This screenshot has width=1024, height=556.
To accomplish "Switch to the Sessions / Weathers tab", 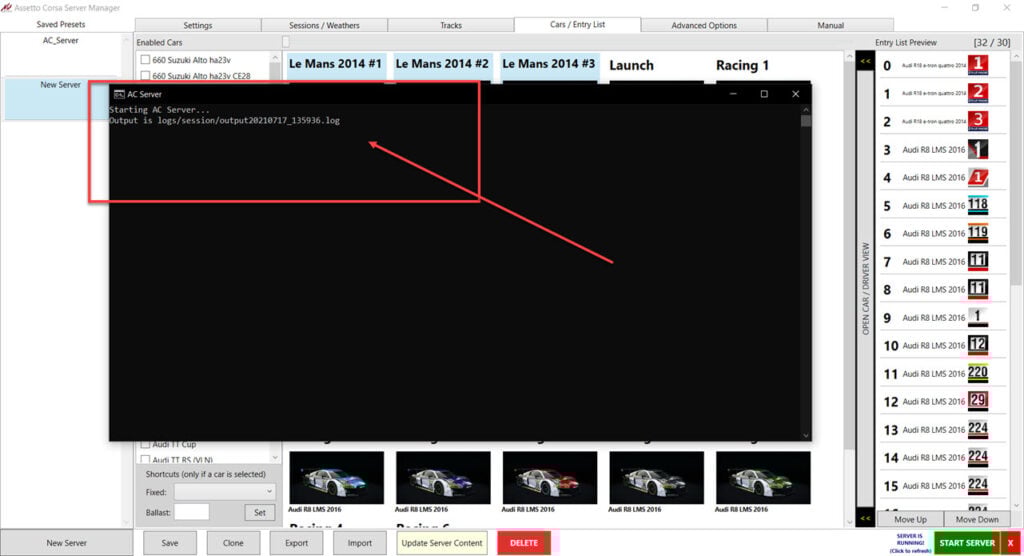I will coord(324,25).
